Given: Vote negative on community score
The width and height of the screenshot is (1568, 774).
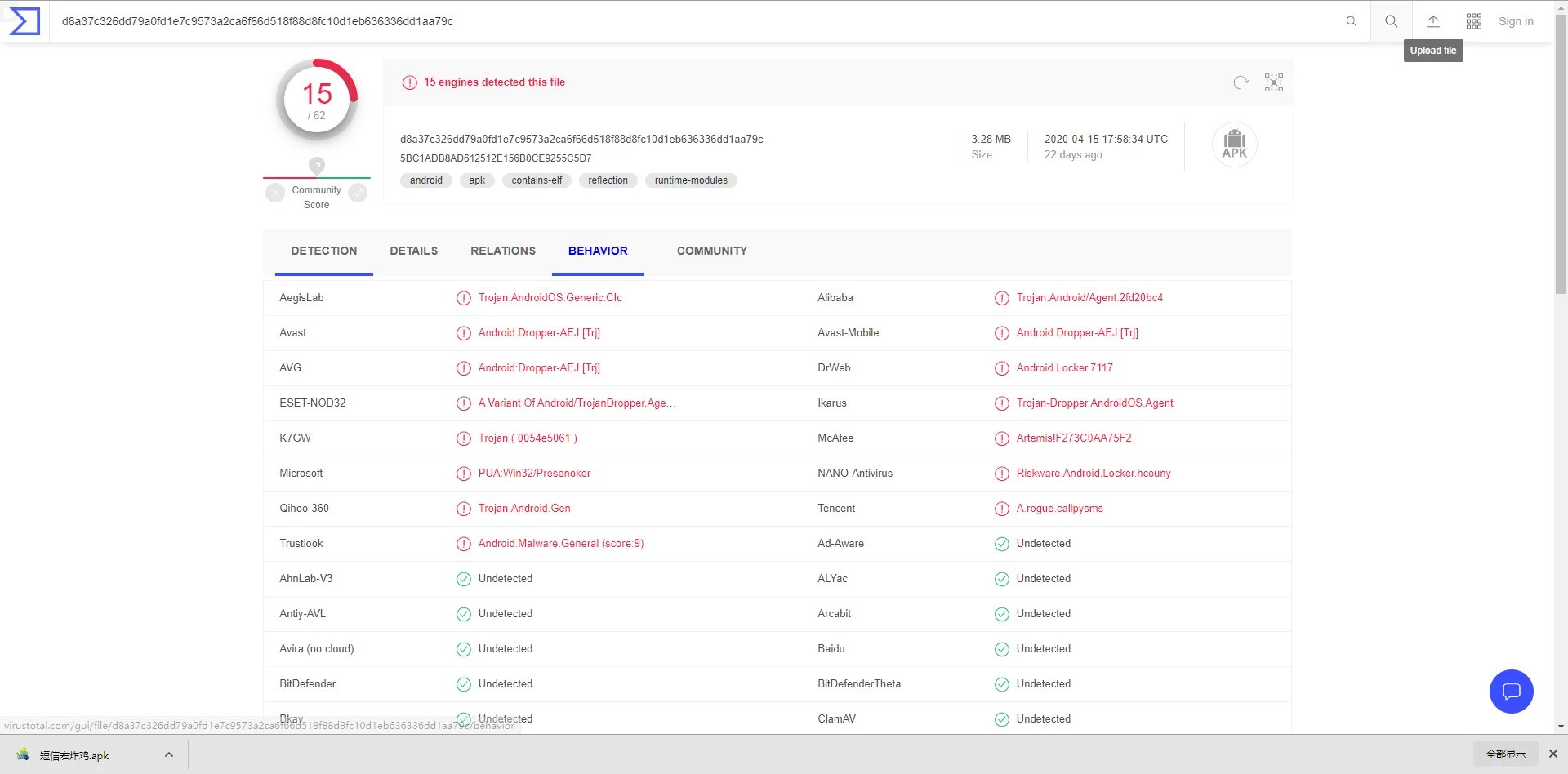Looking at the screenshot, I should tap(275, 193).
